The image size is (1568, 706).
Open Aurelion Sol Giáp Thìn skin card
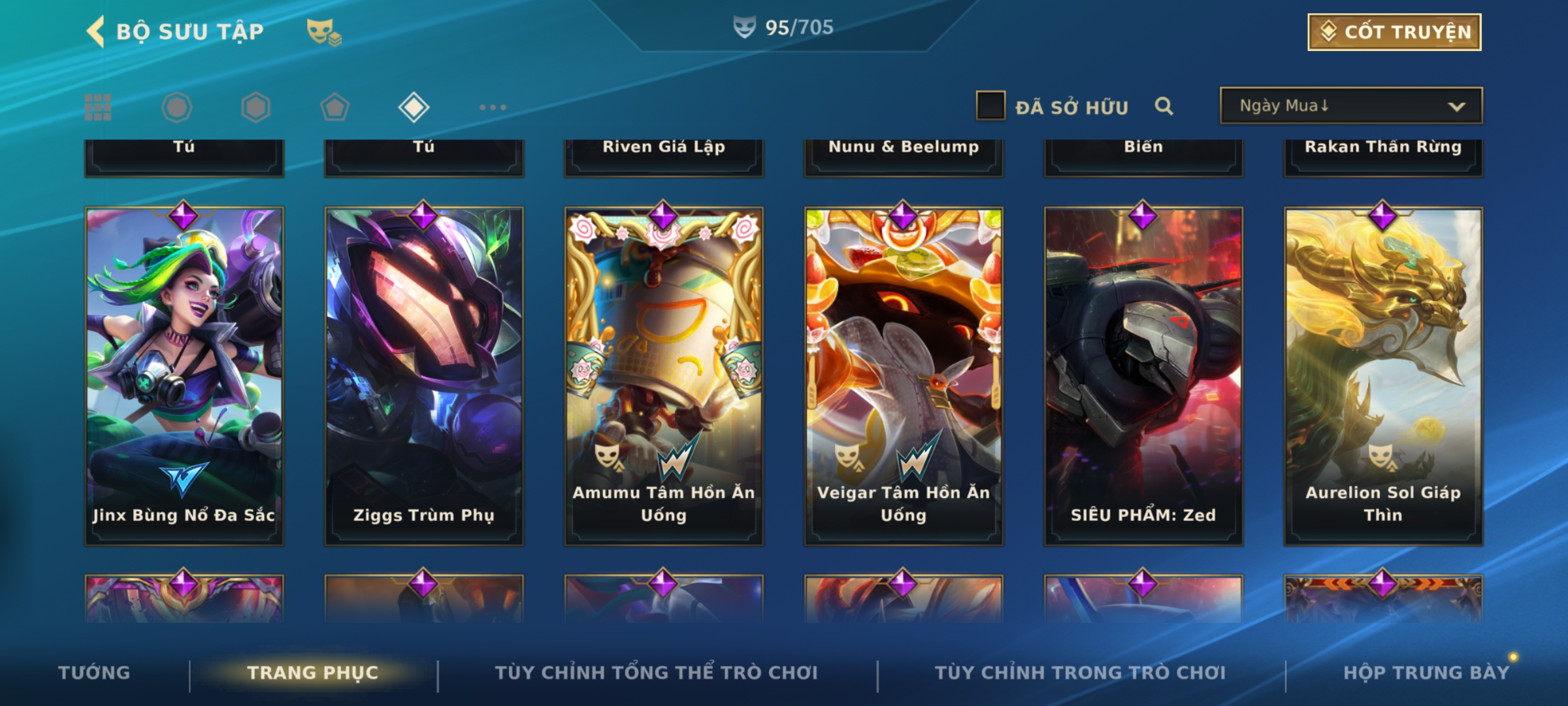pyautogui.click(x=1383, y=376)
